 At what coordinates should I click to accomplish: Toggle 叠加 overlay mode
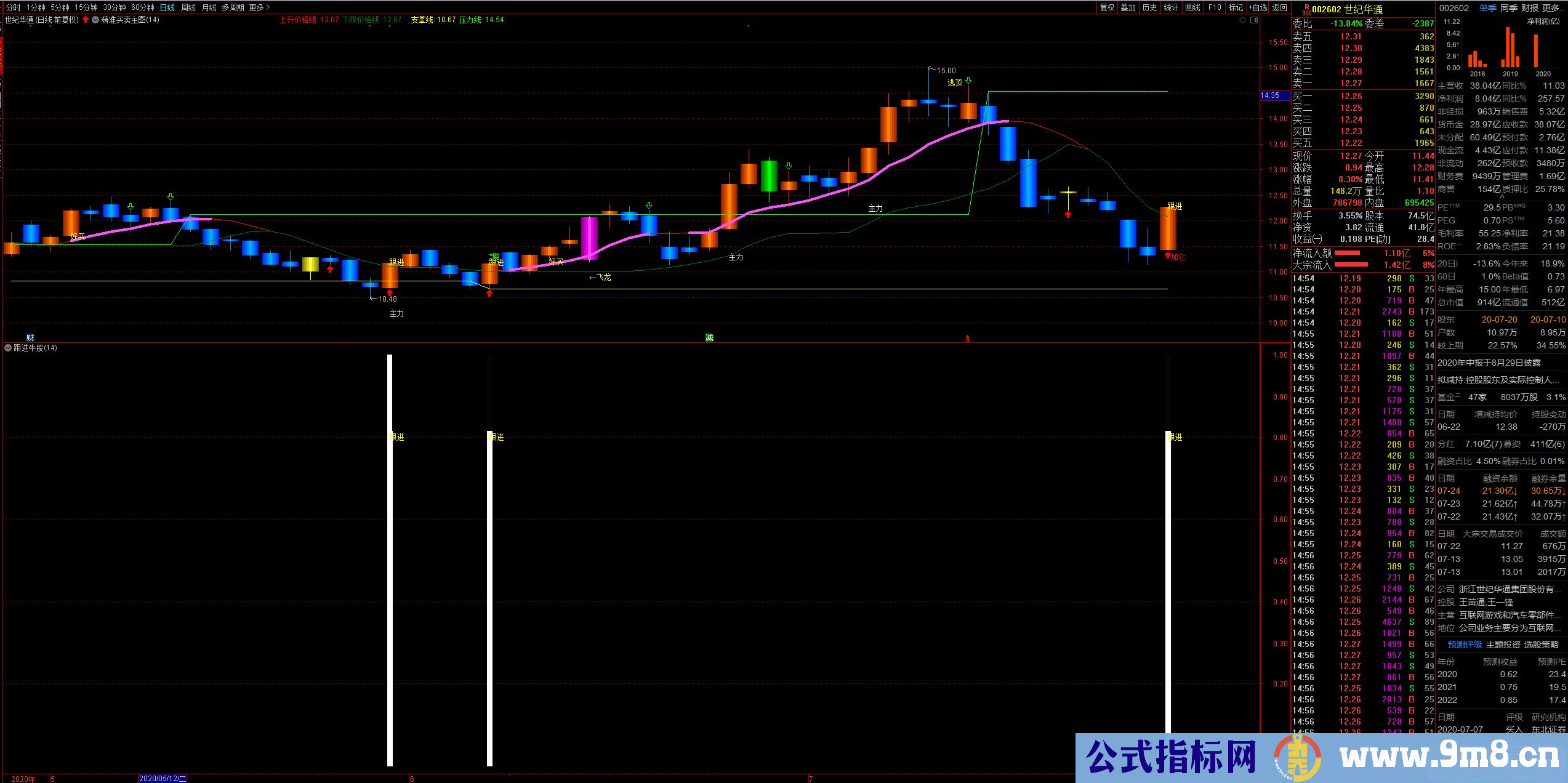point(1128,7)
